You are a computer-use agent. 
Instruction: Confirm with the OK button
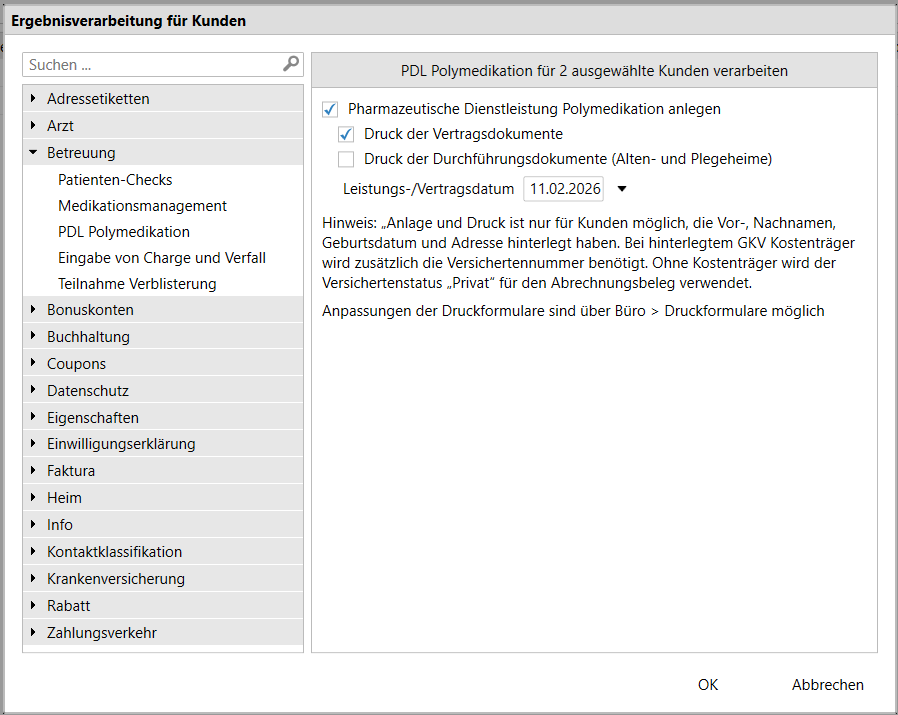(x=708, y=685)
